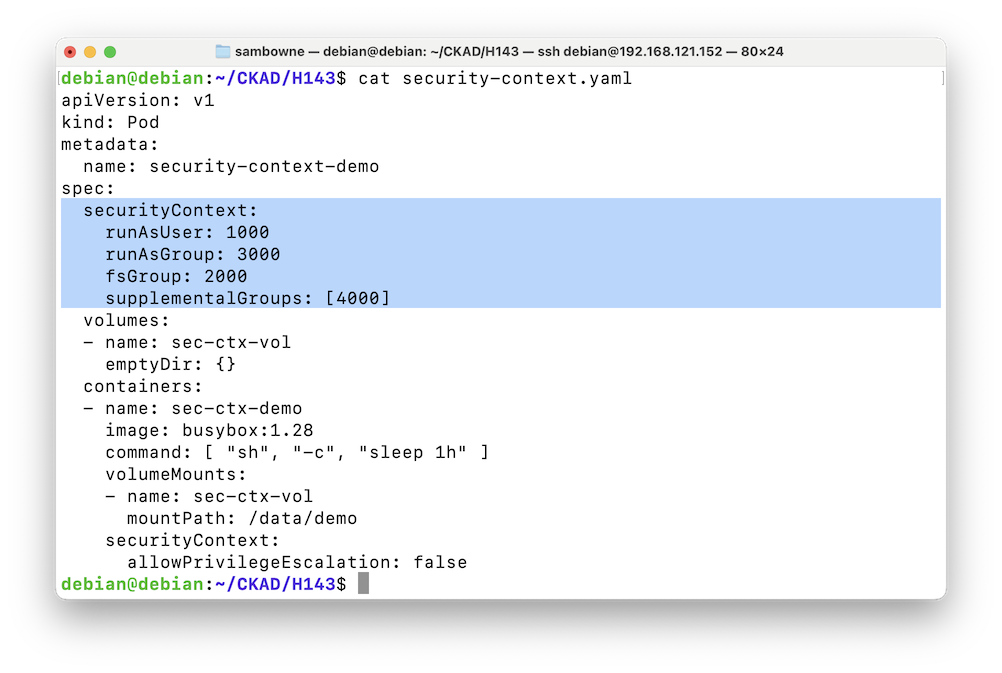
Task: Zoom the terminal with green button
Action: (x=110, y=51)
